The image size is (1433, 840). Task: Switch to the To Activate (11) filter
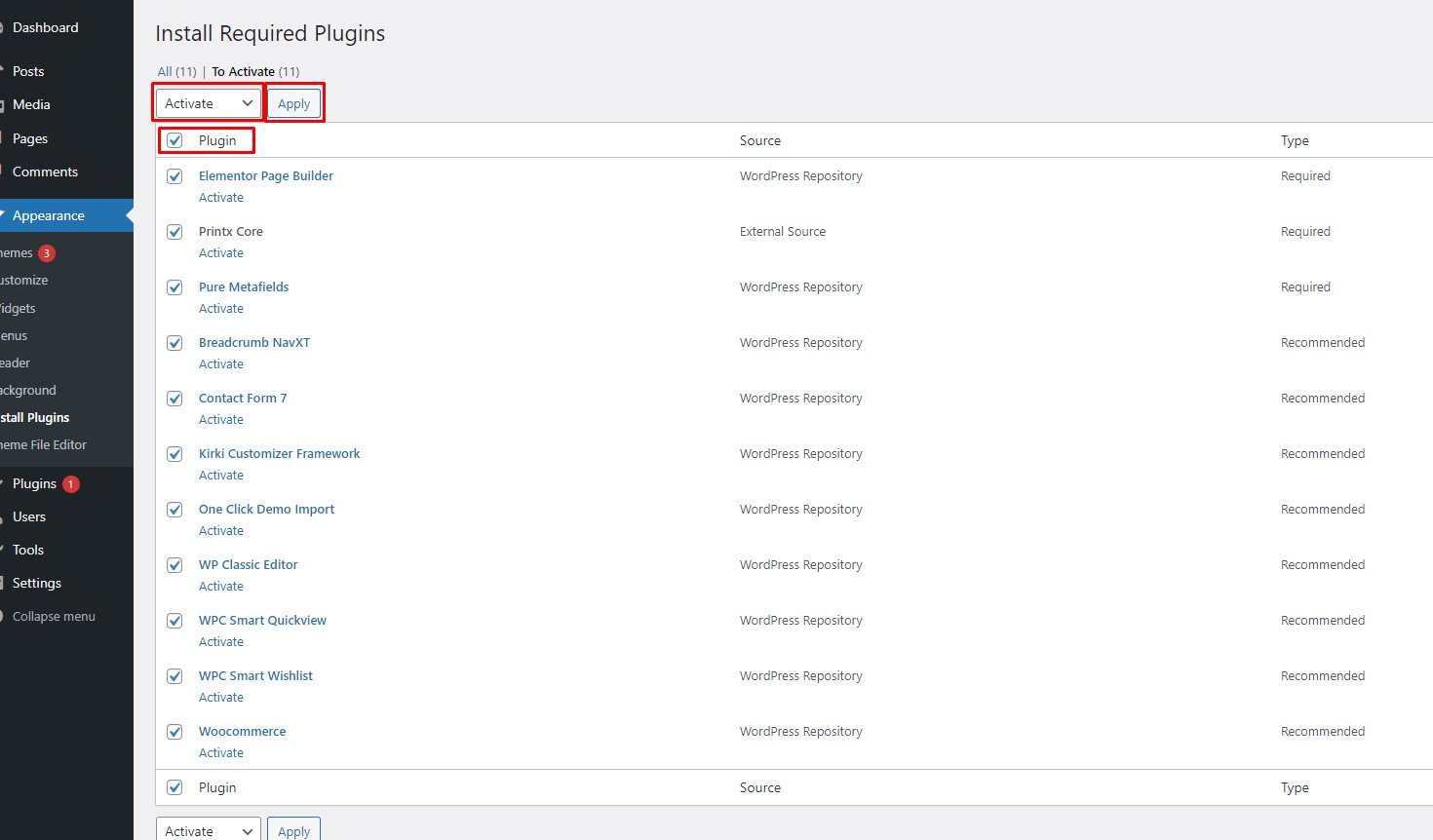point(255,71)
